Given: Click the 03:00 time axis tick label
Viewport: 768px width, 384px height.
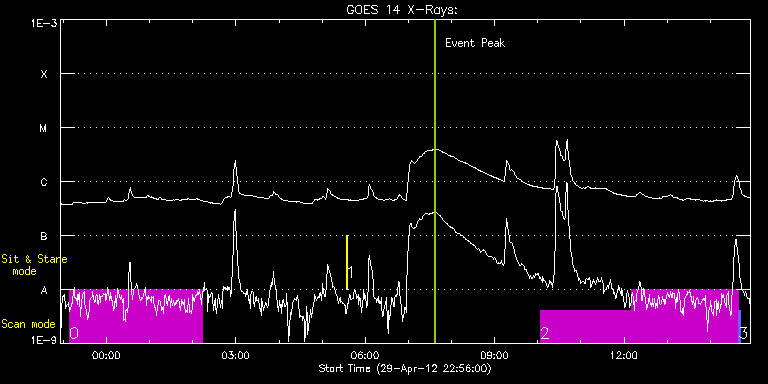Looking at the screenshot, I should tap(236, 356).
